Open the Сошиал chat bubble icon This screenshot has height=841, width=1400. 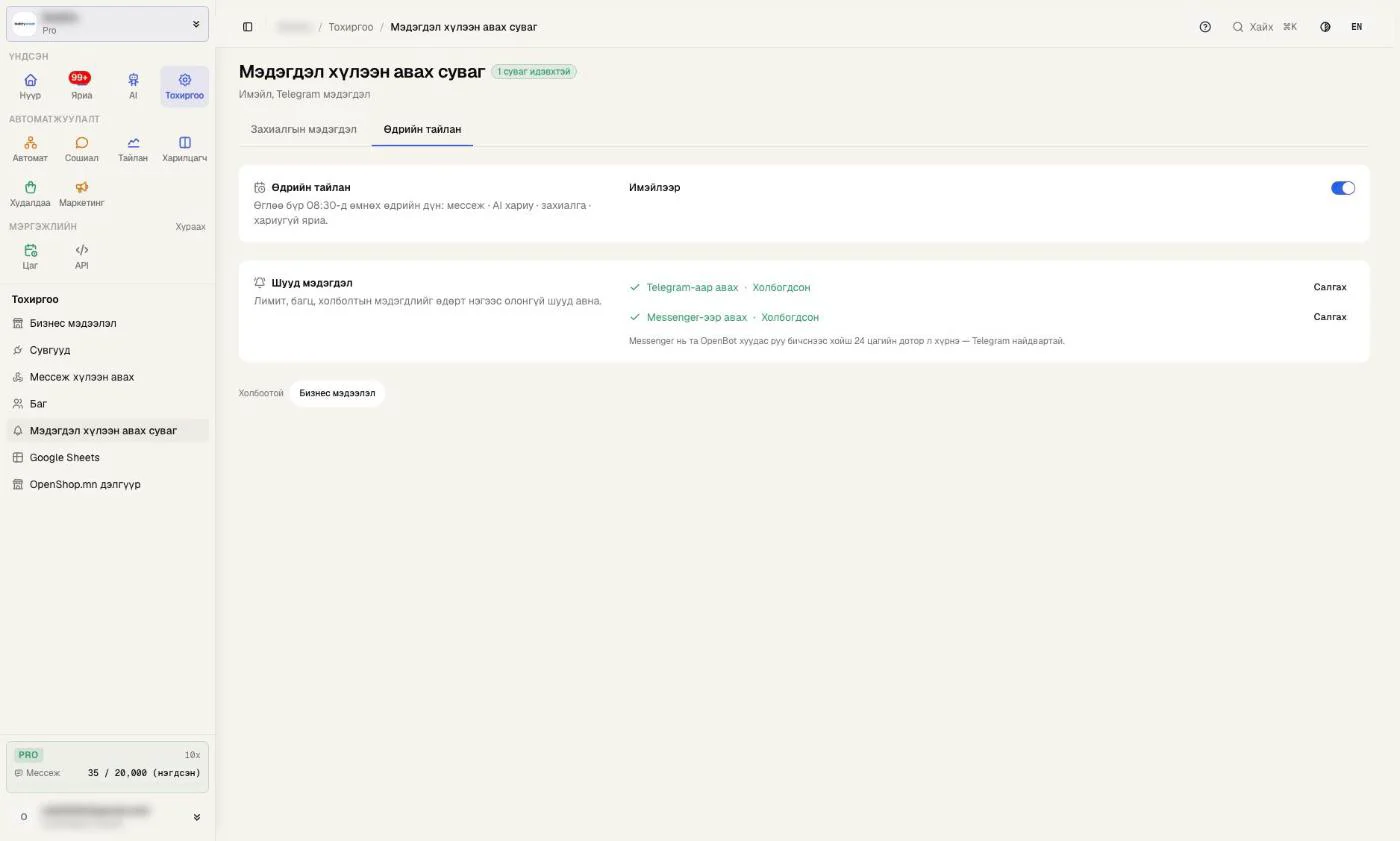pyautogui.click(x=81, y=149)
